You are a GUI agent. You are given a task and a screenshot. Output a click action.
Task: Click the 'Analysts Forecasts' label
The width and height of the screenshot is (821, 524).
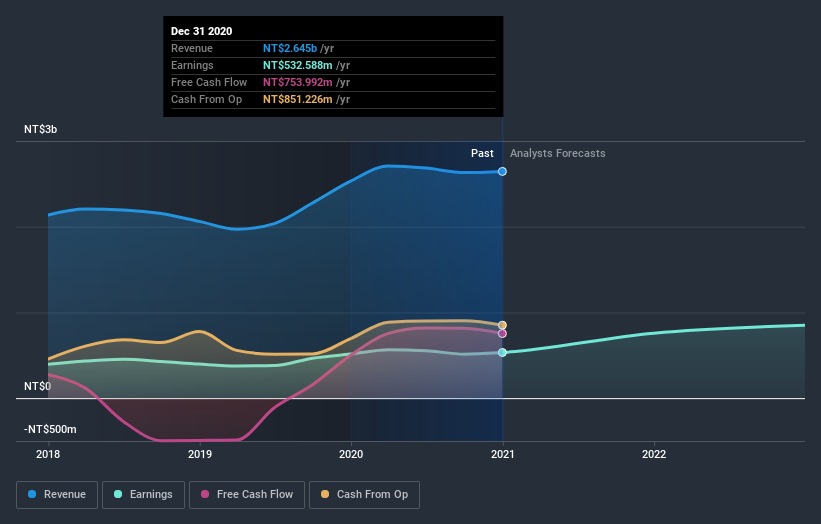[x=558, y=153]
